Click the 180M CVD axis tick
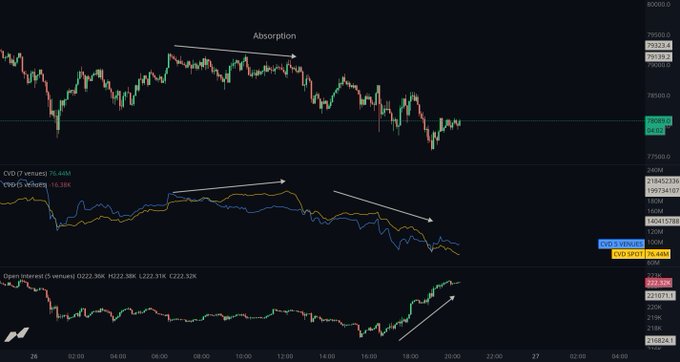The image size is (680, 362). tap(655, 201)
